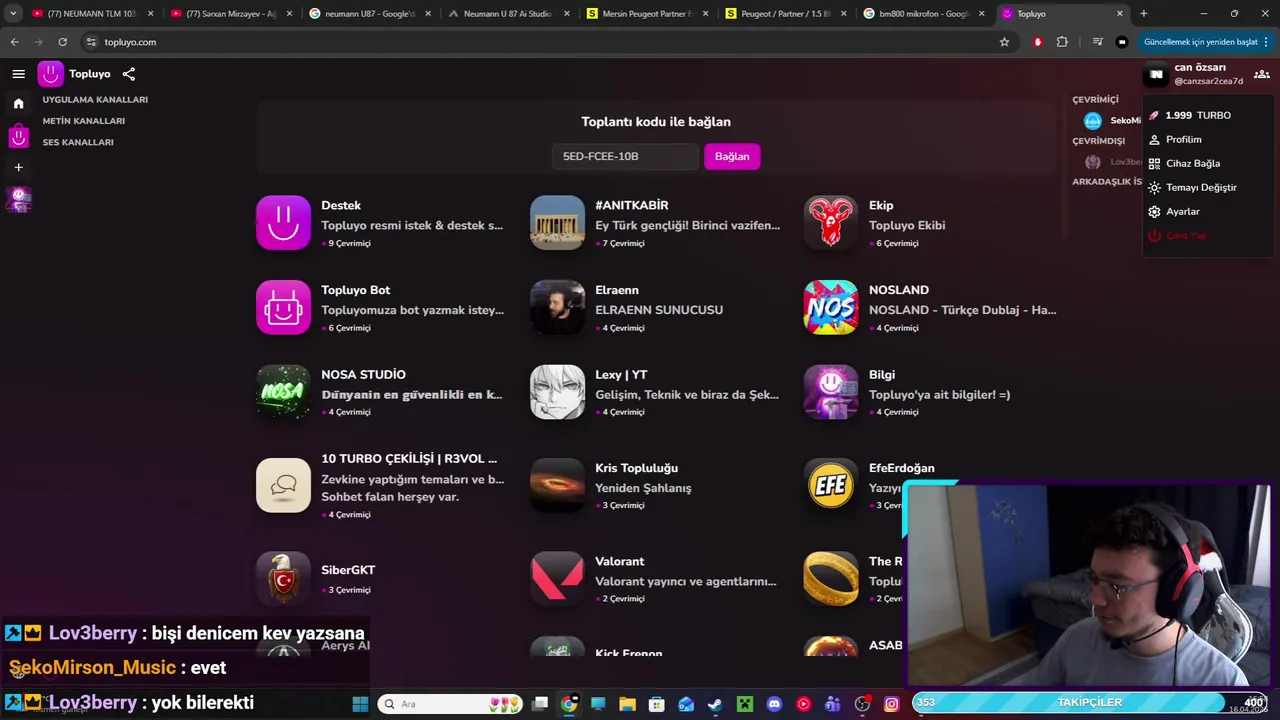Open the Bilgi community icon
This screenshot has height=720, width=1280.
click(831, 391)
